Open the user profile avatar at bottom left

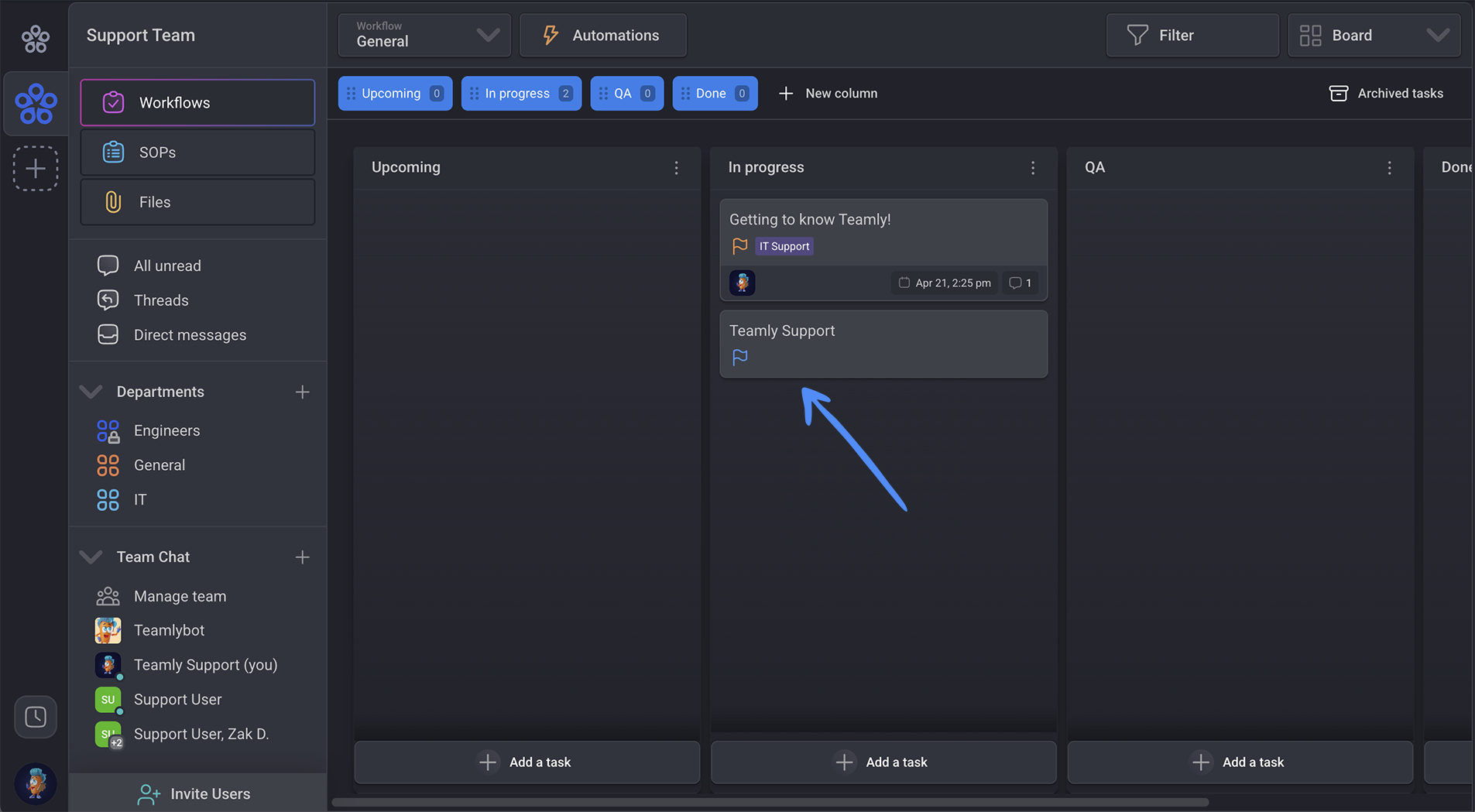[36, 783]
